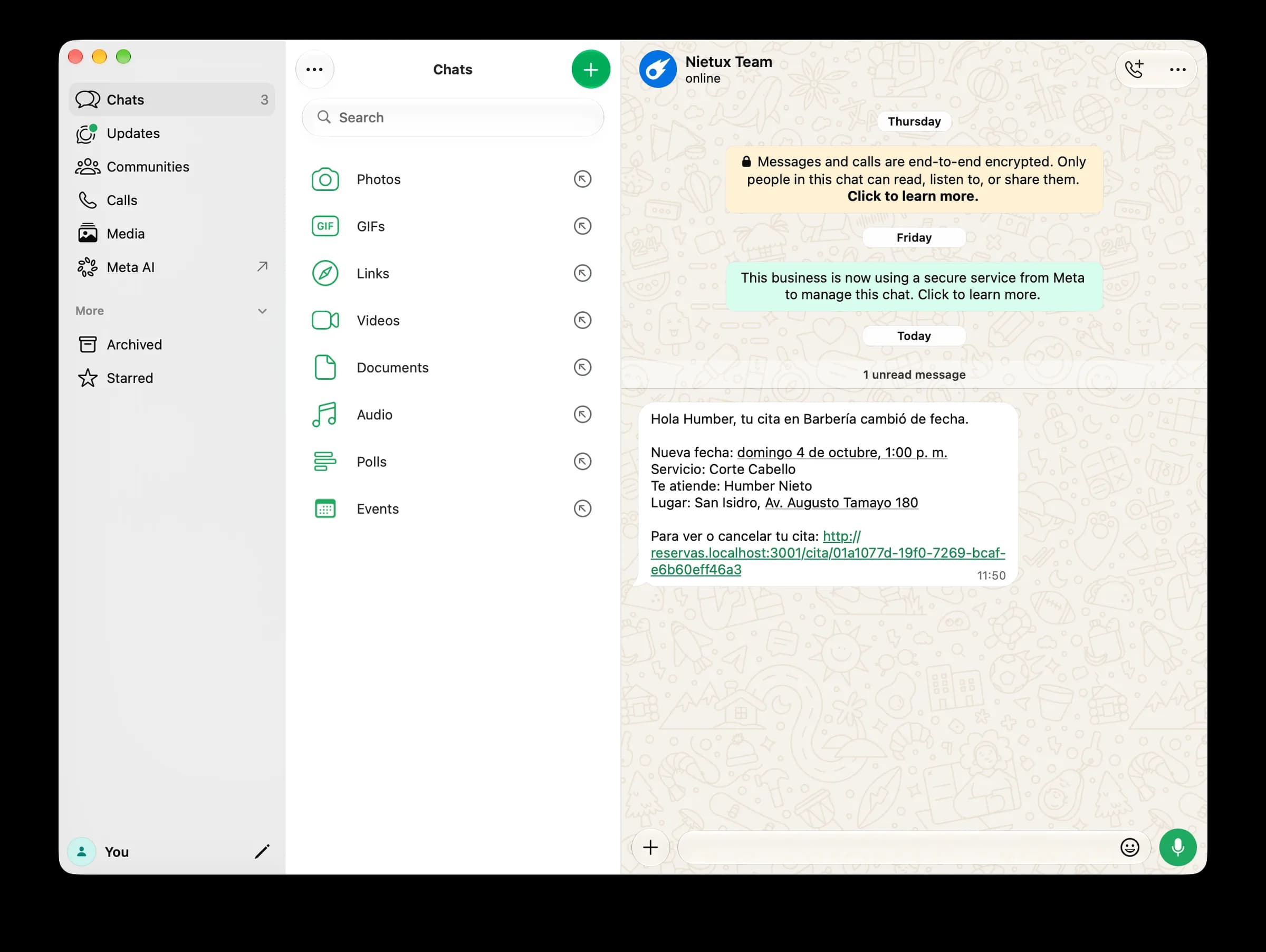Image resolution: width=1266 pixels, height=952 pixels.
Task: Open the emoji picker smiley icon
Action: point(1130,848)
